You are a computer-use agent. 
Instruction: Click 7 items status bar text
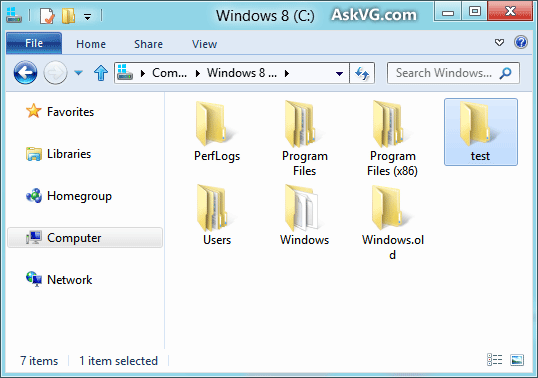[39, 361]
